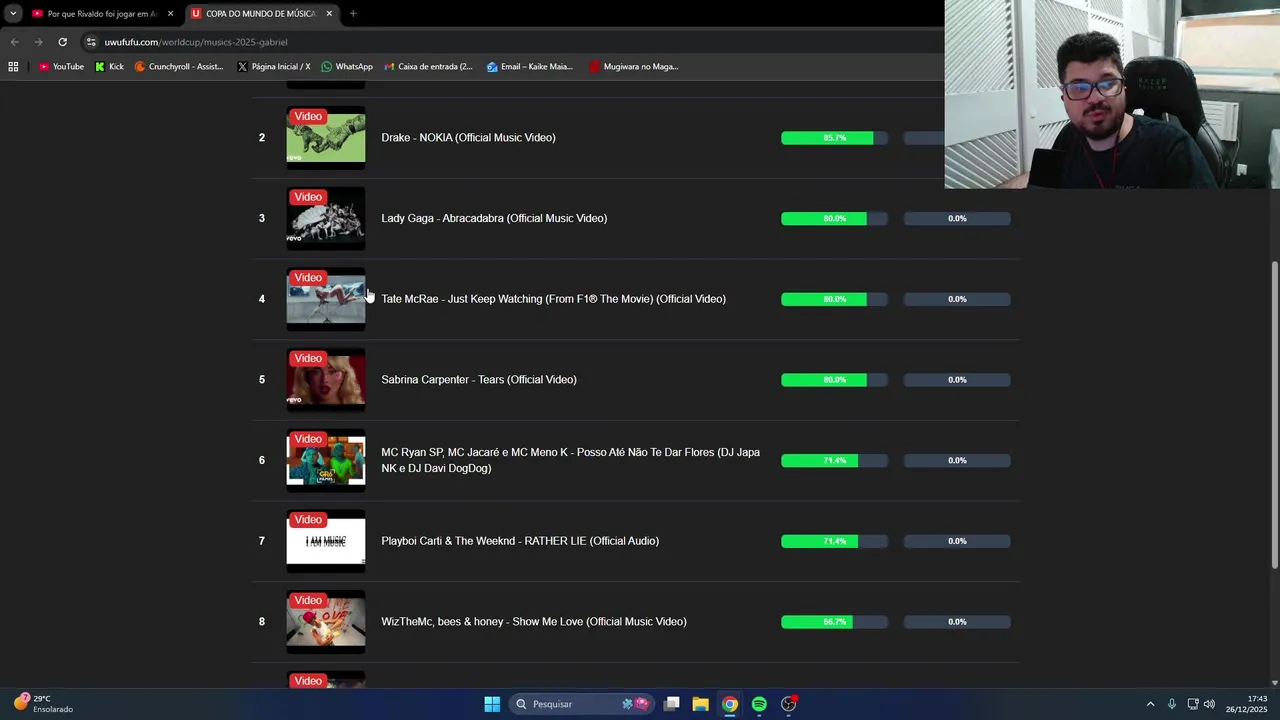Open the taskbar app with red notification badge
The image size is (1280, 720).
coord(789,704)
